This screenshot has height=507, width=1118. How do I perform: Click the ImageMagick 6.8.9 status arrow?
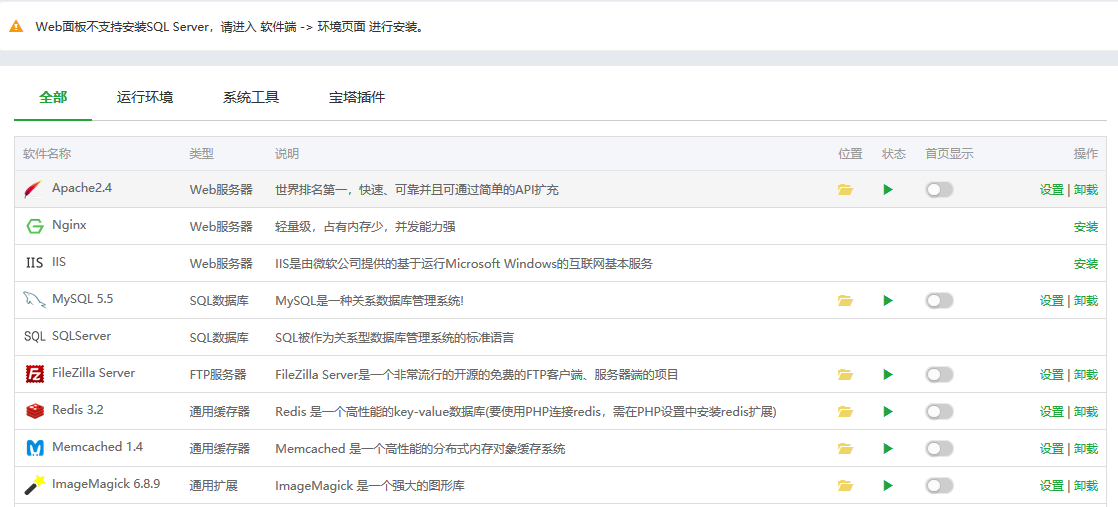(x=888, y=486)
